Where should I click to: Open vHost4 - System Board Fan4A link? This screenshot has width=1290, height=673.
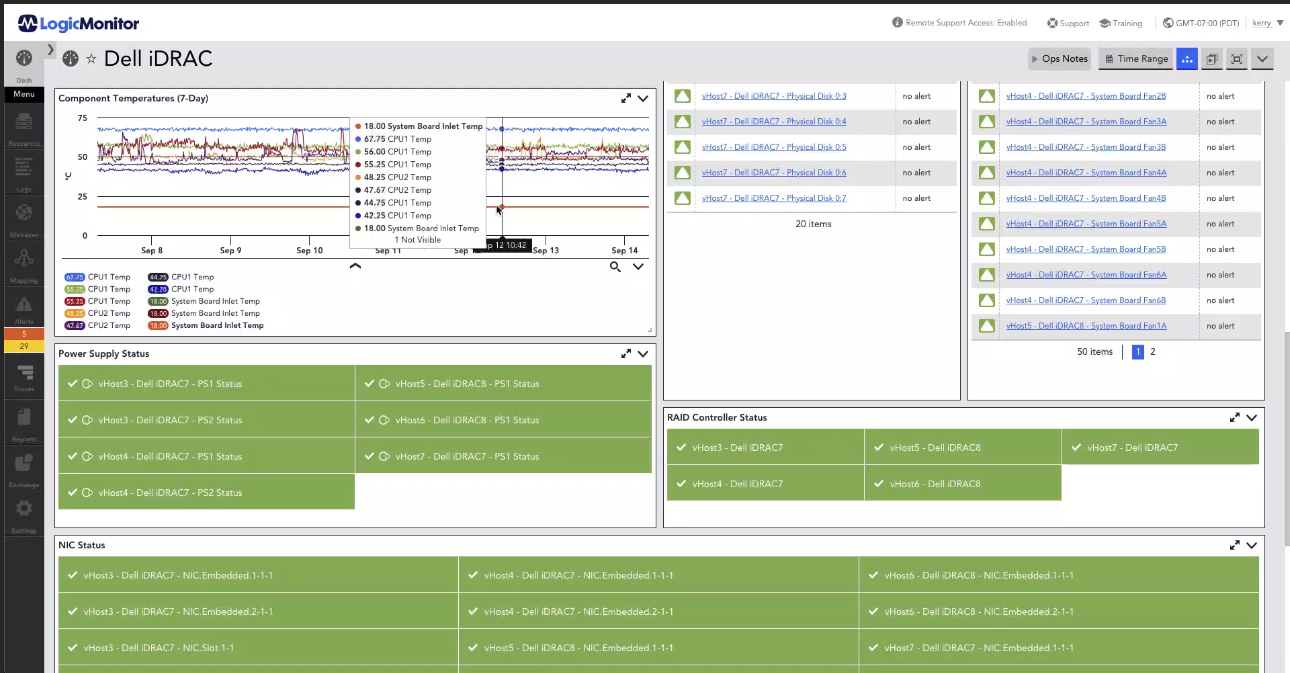tap(1086, 172)
